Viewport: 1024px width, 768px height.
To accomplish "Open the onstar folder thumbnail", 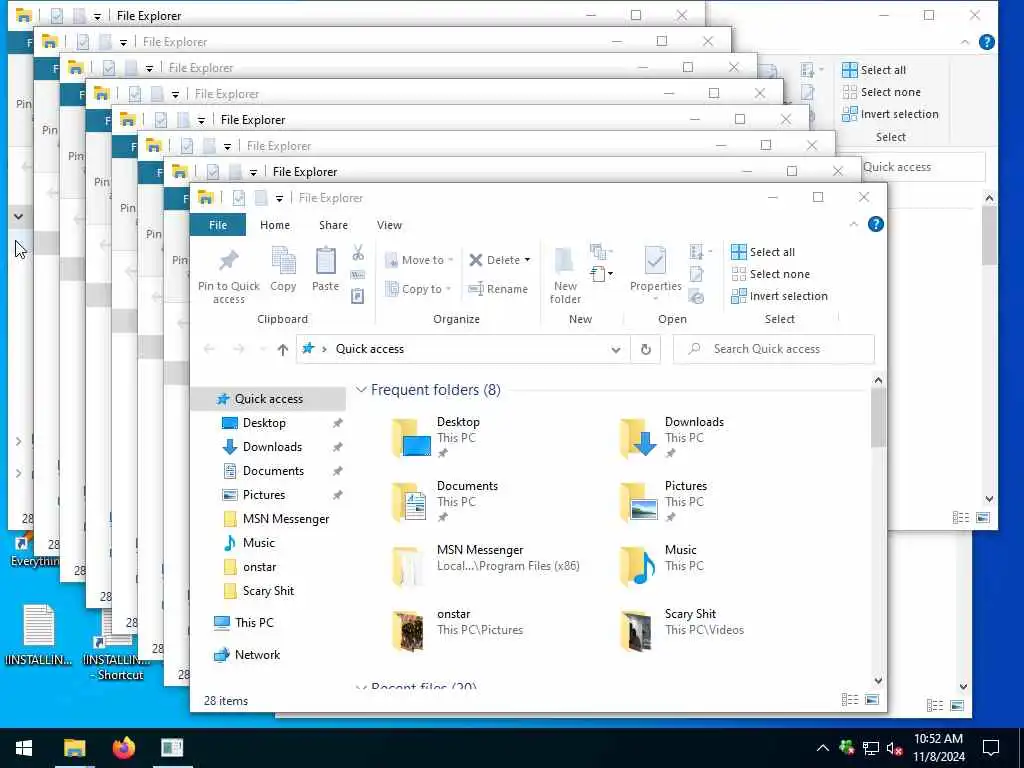I will coord(409,631).
